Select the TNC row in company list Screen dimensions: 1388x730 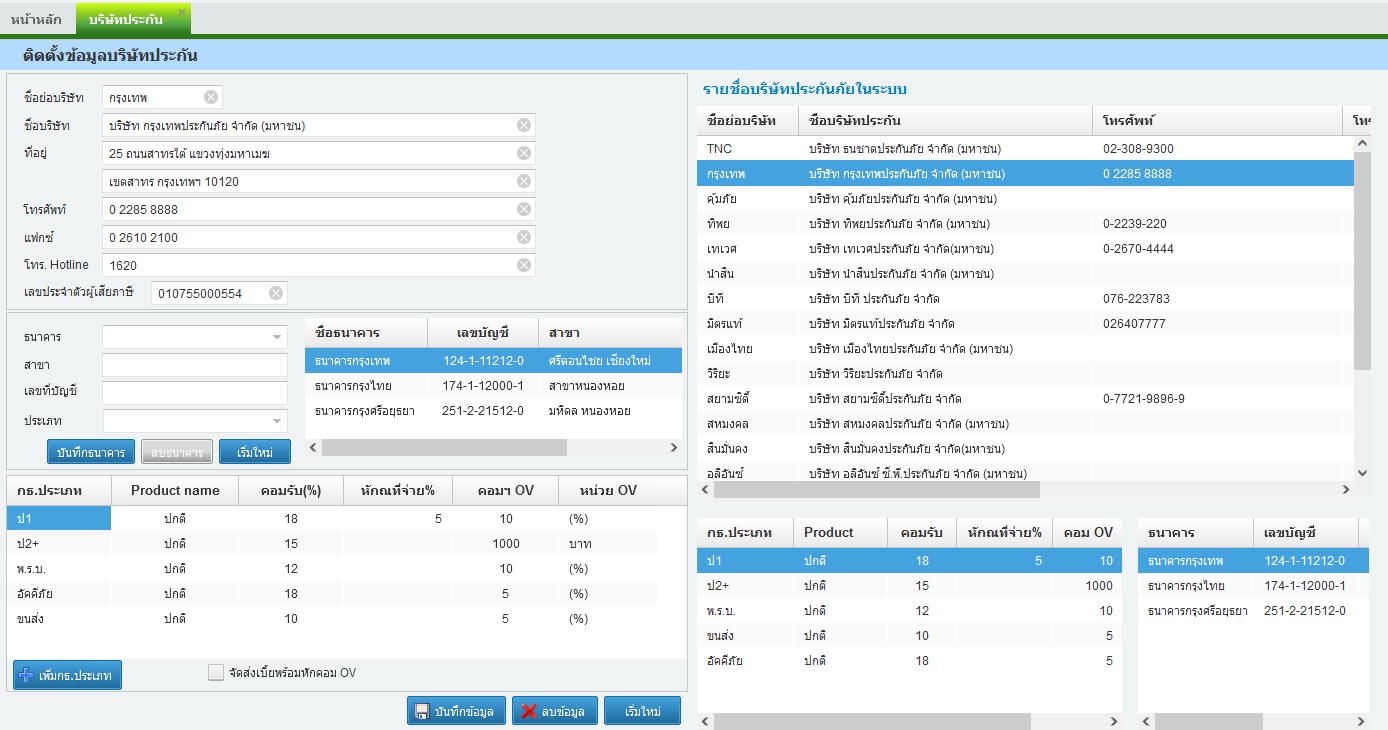(x=1025, y=148)
